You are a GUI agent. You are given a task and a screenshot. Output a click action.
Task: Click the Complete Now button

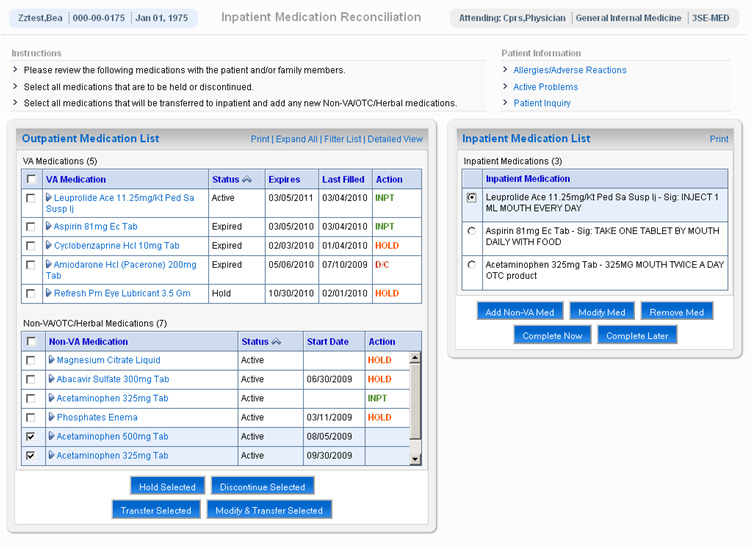coord(552,336)
